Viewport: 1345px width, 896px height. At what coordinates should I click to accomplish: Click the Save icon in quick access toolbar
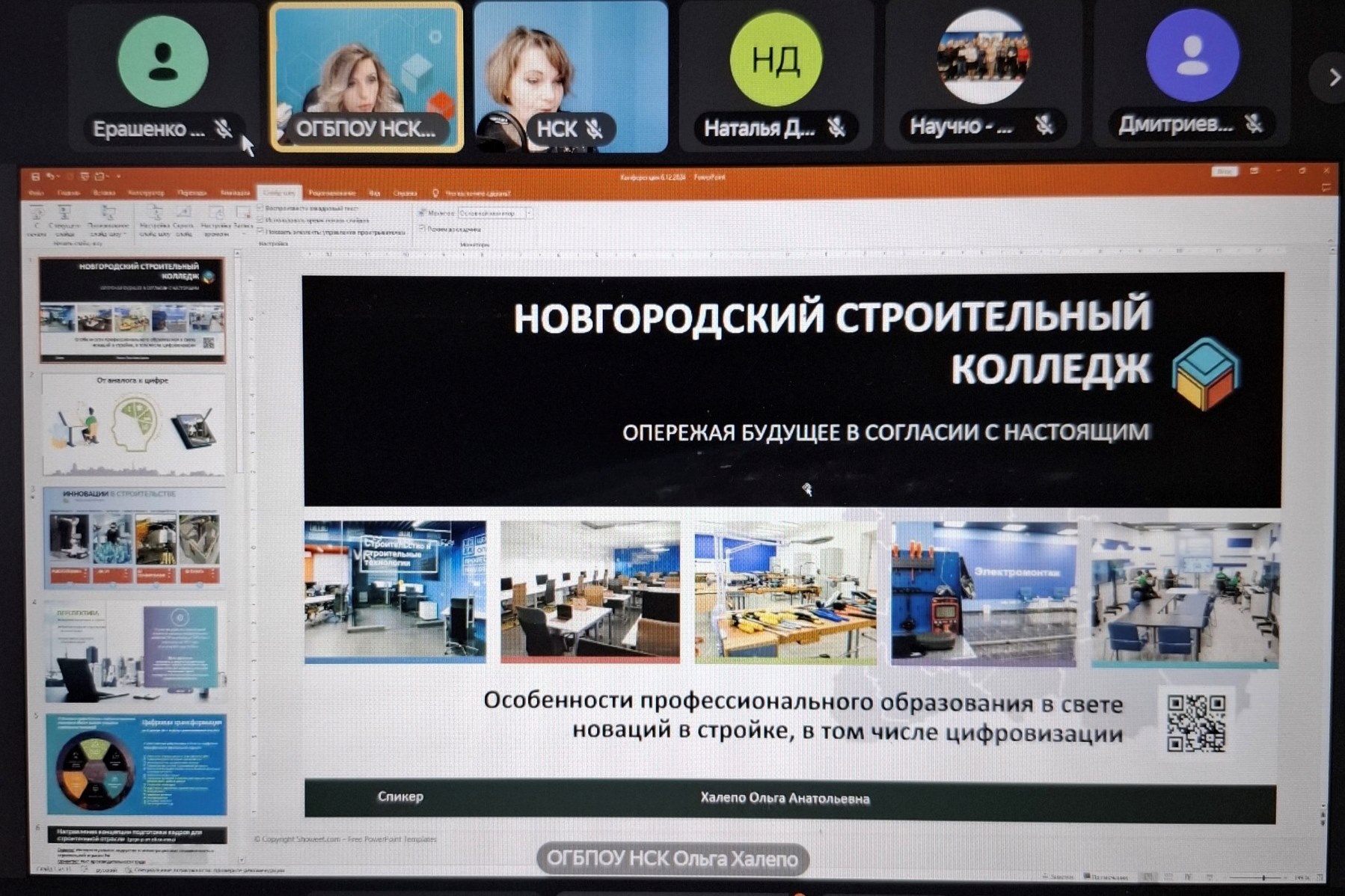(35, 177)
